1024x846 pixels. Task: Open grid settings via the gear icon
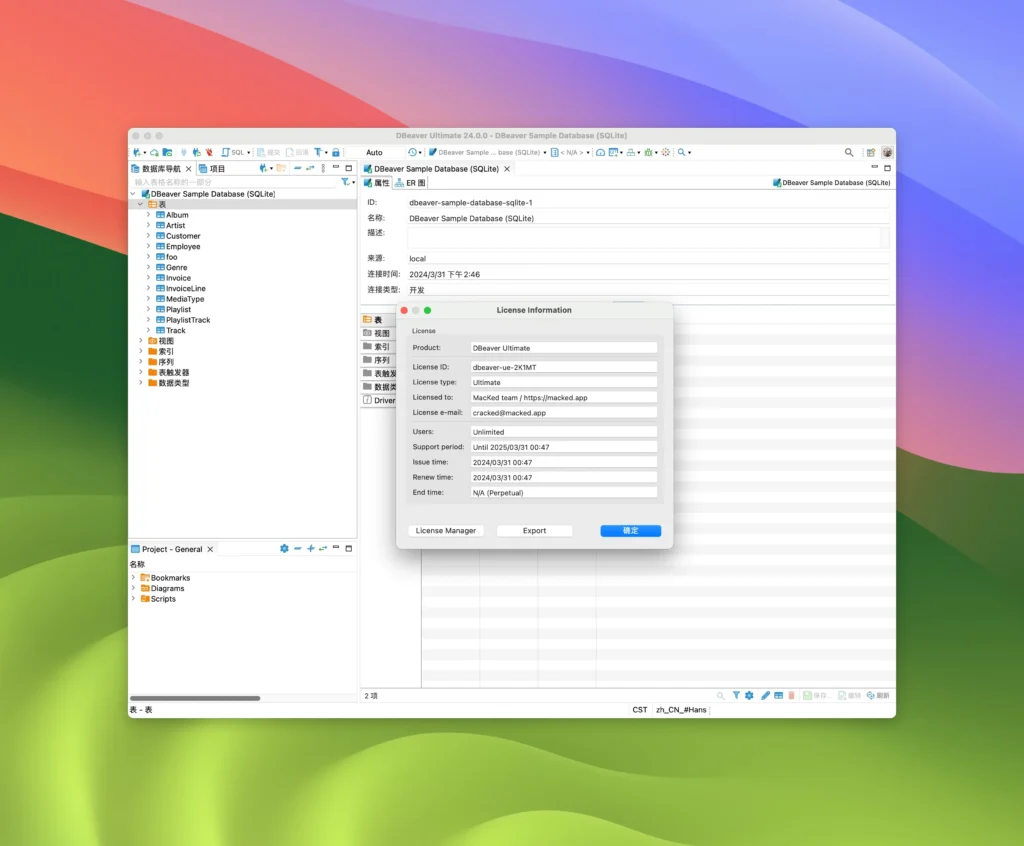tap(749, 695)
